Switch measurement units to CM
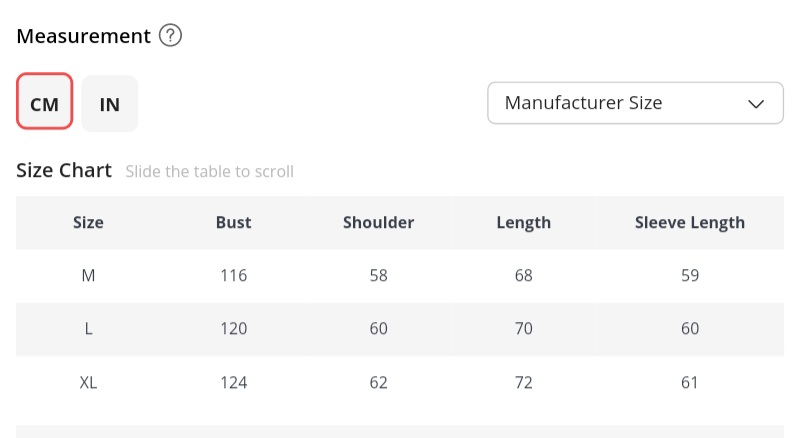Image resolution: width=800 pixels, height=438 pixels. coord(45,102)
